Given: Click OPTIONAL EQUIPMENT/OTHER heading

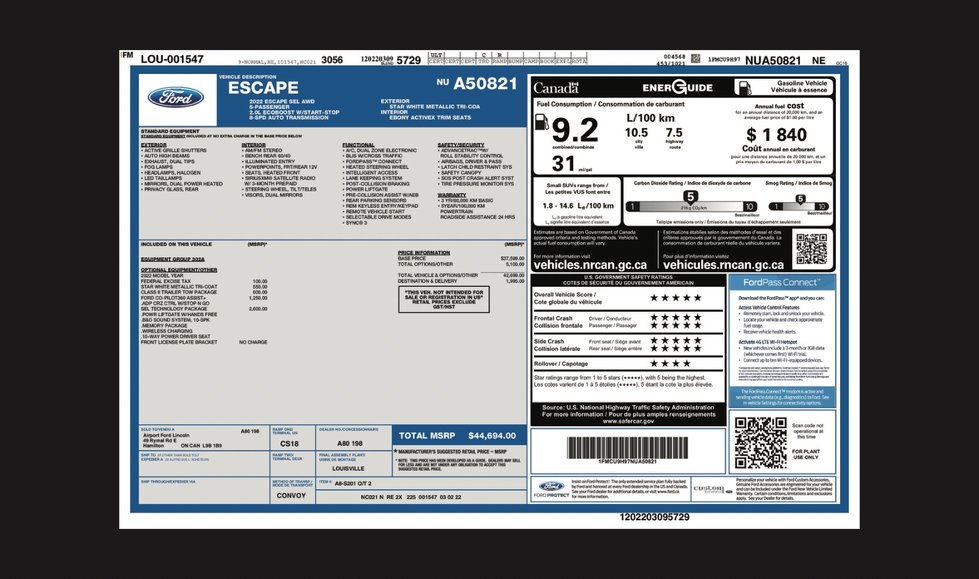Looking at the screenshot, I should [179, 270].
